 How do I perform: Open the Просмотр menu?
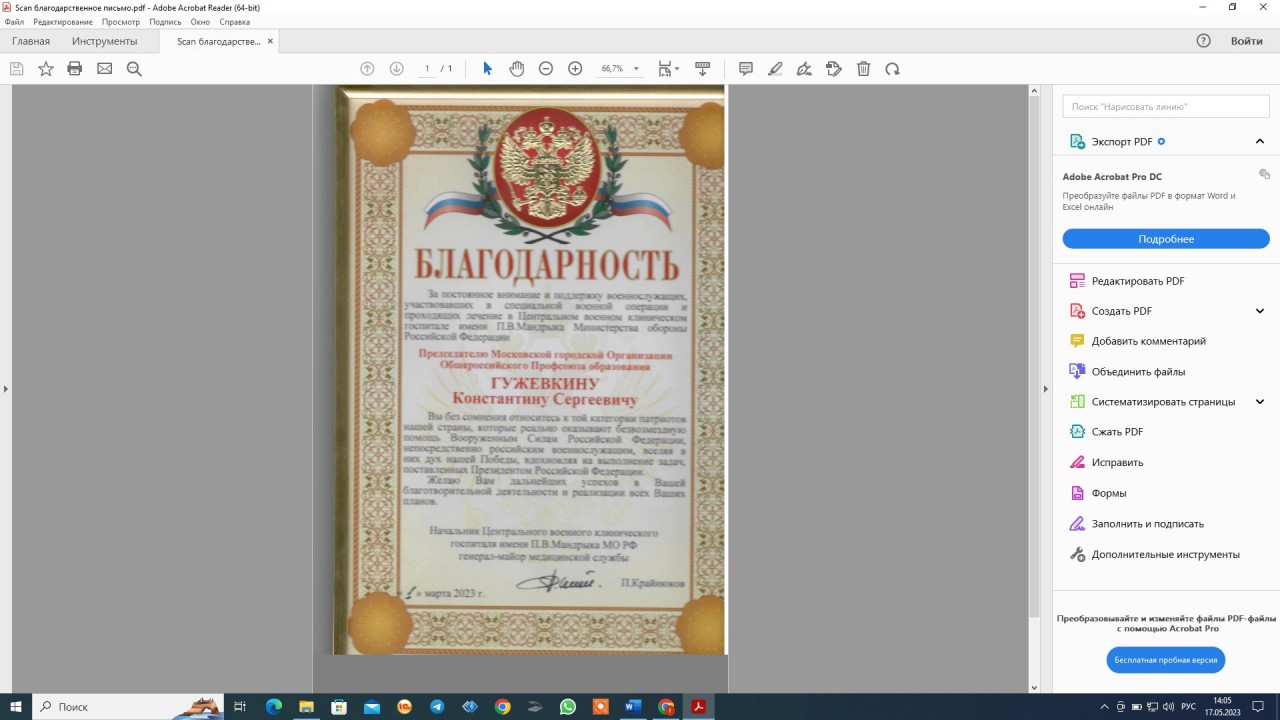(x=121, y=21)
